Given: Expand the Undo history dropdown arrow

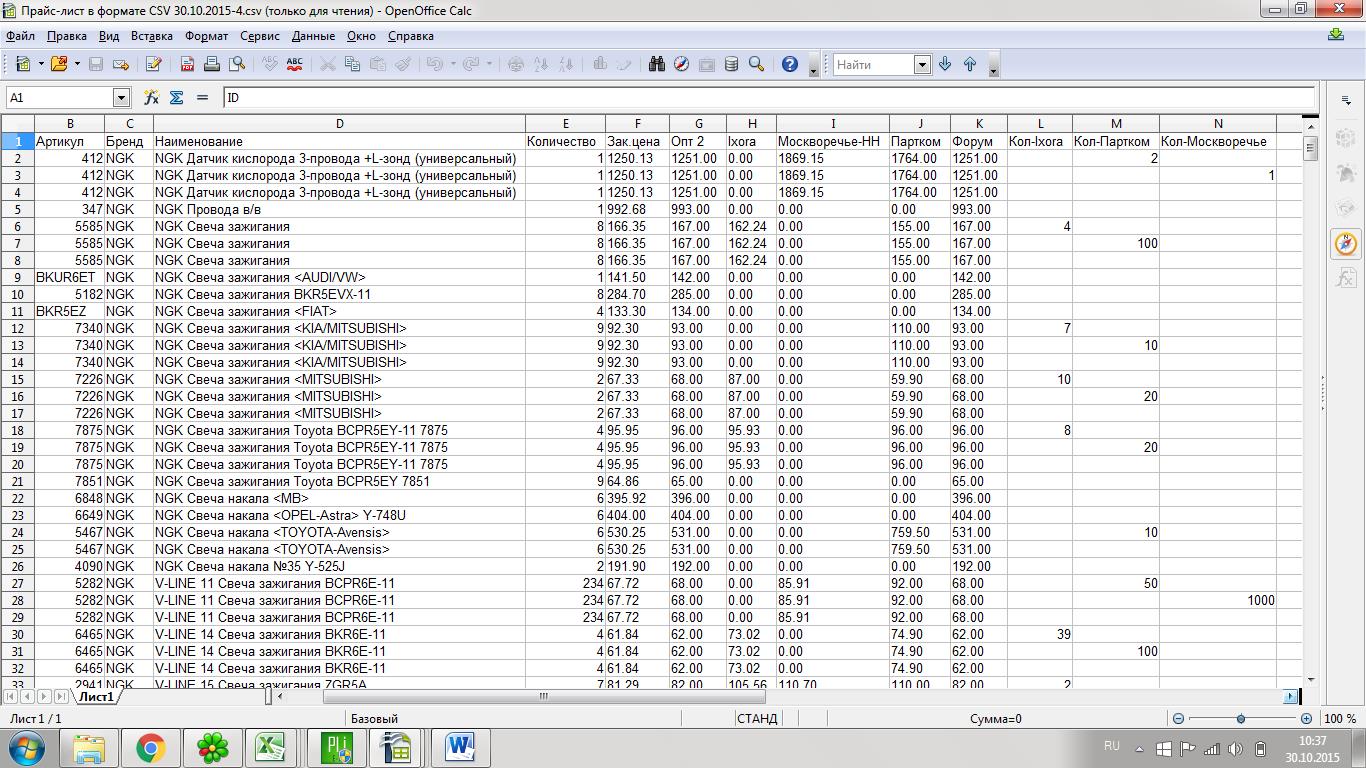Looking at the screenshot, I should pyautogui.click(x=453, y=64).
